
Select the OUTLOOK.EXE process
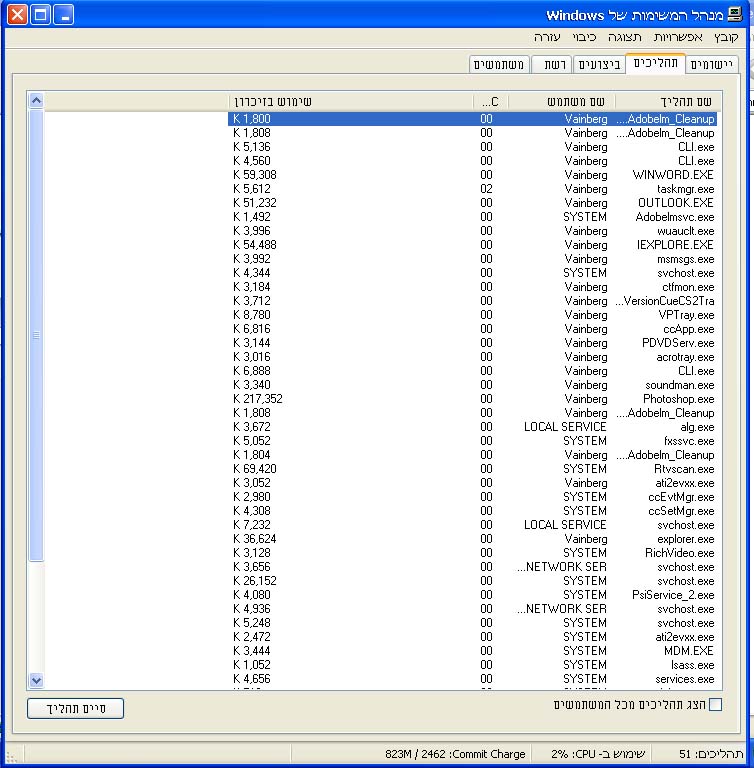(472, 203)
